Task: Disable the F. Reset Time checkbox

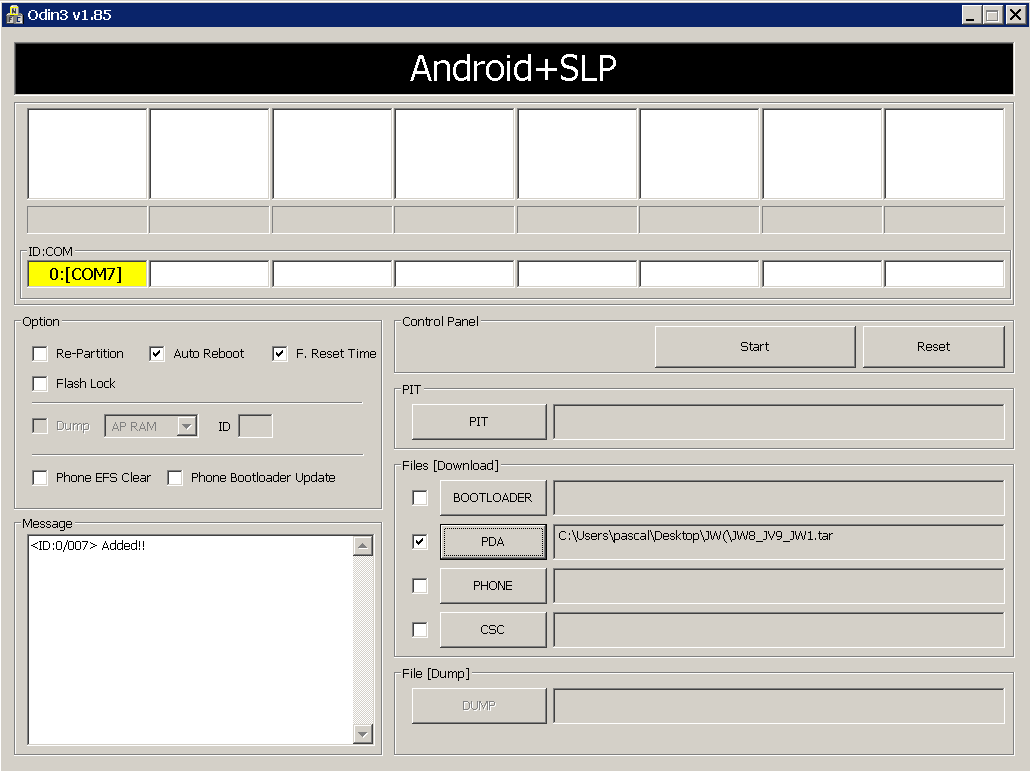Action: pos(279,353)
